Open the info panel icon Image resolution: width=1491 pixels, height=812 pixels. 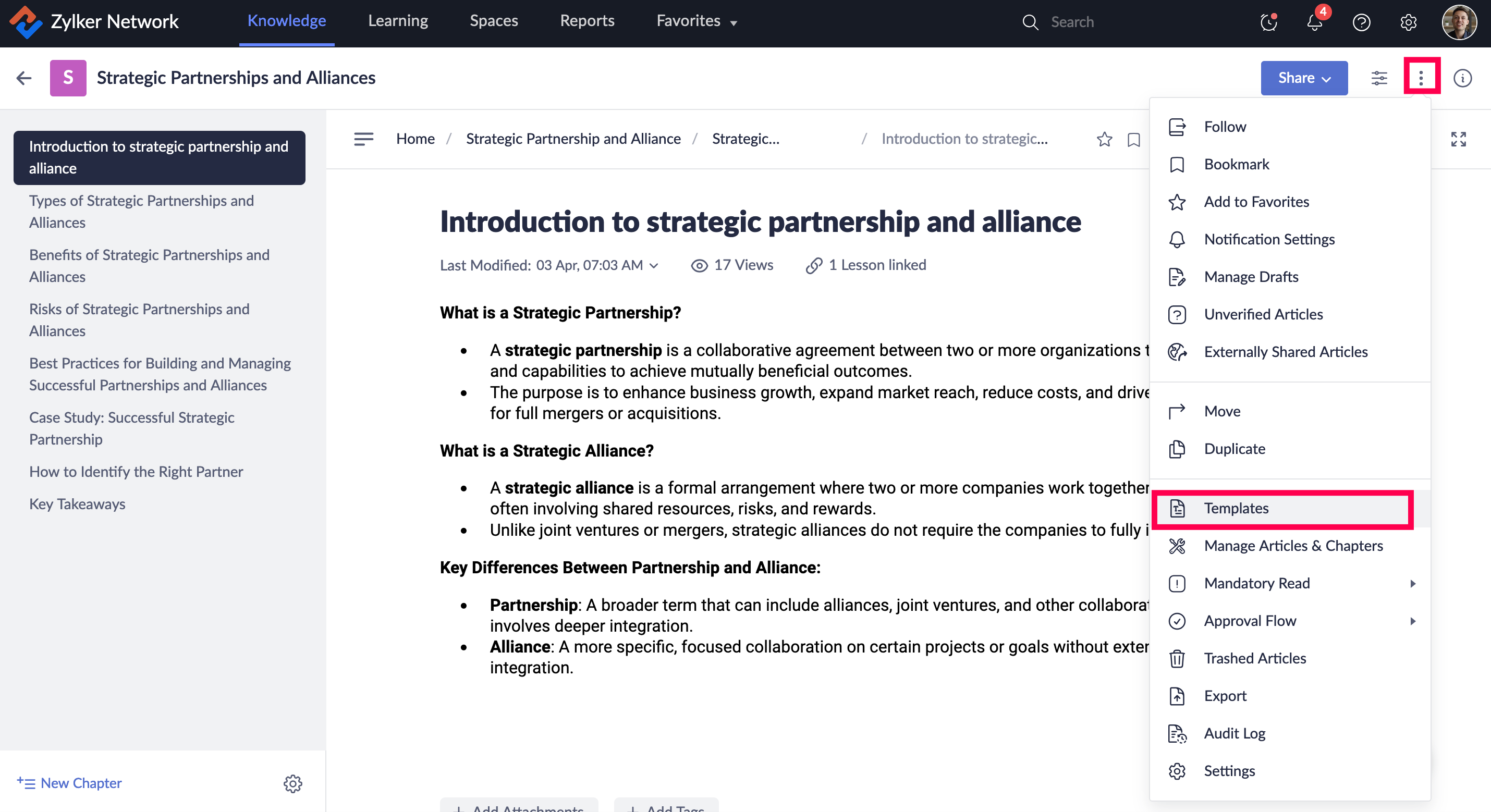1462,78
